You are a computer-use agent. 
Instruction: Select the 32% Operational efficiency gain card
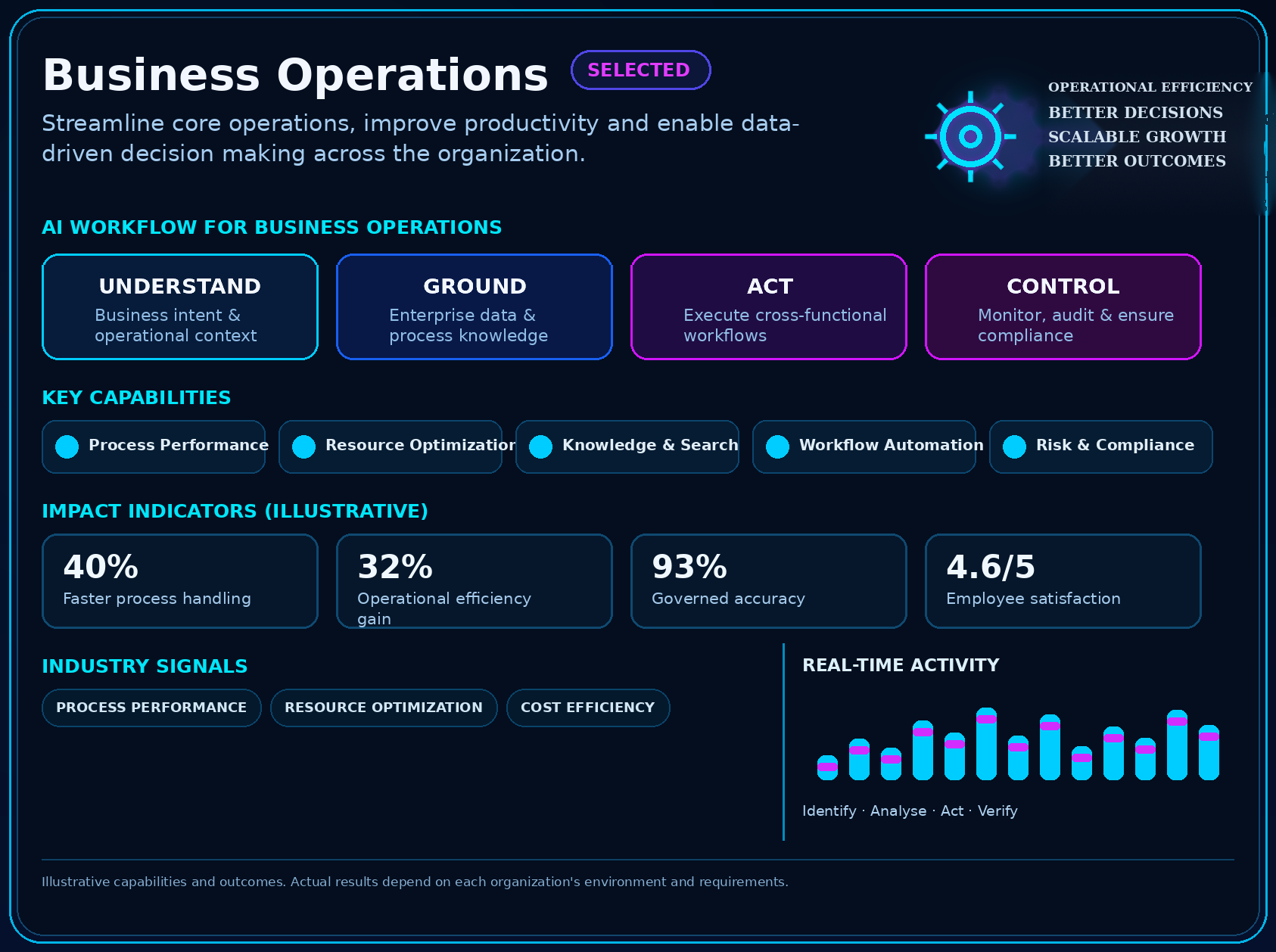[x=475, y=581]
